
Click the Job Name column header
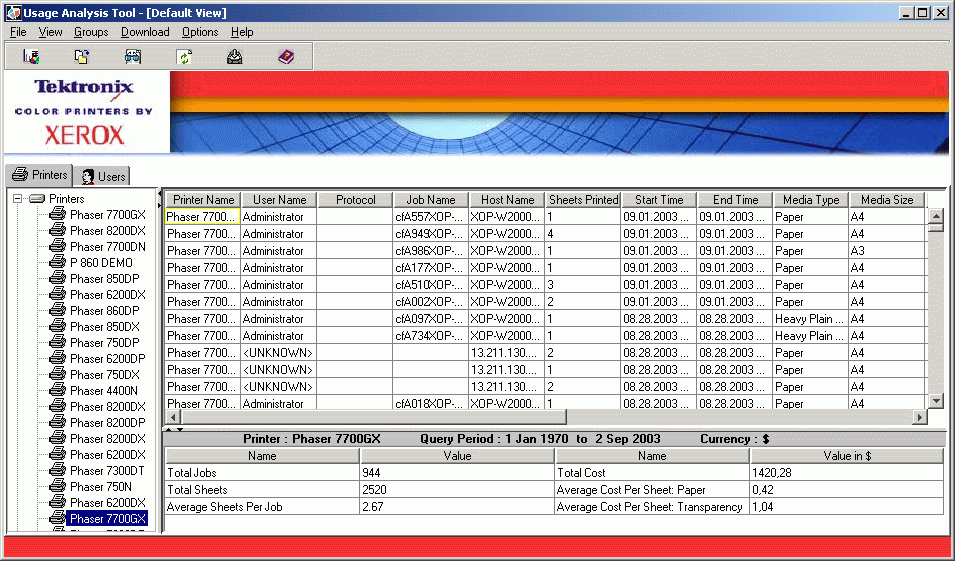click(431, 200)
